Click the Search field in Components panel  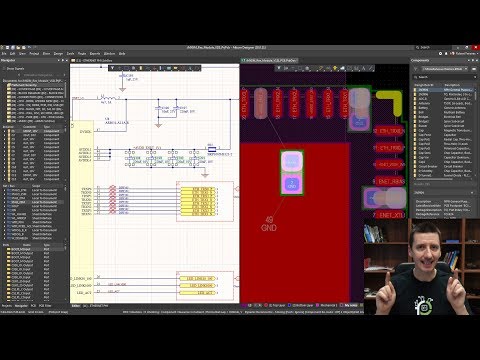[x=445, y=77]
